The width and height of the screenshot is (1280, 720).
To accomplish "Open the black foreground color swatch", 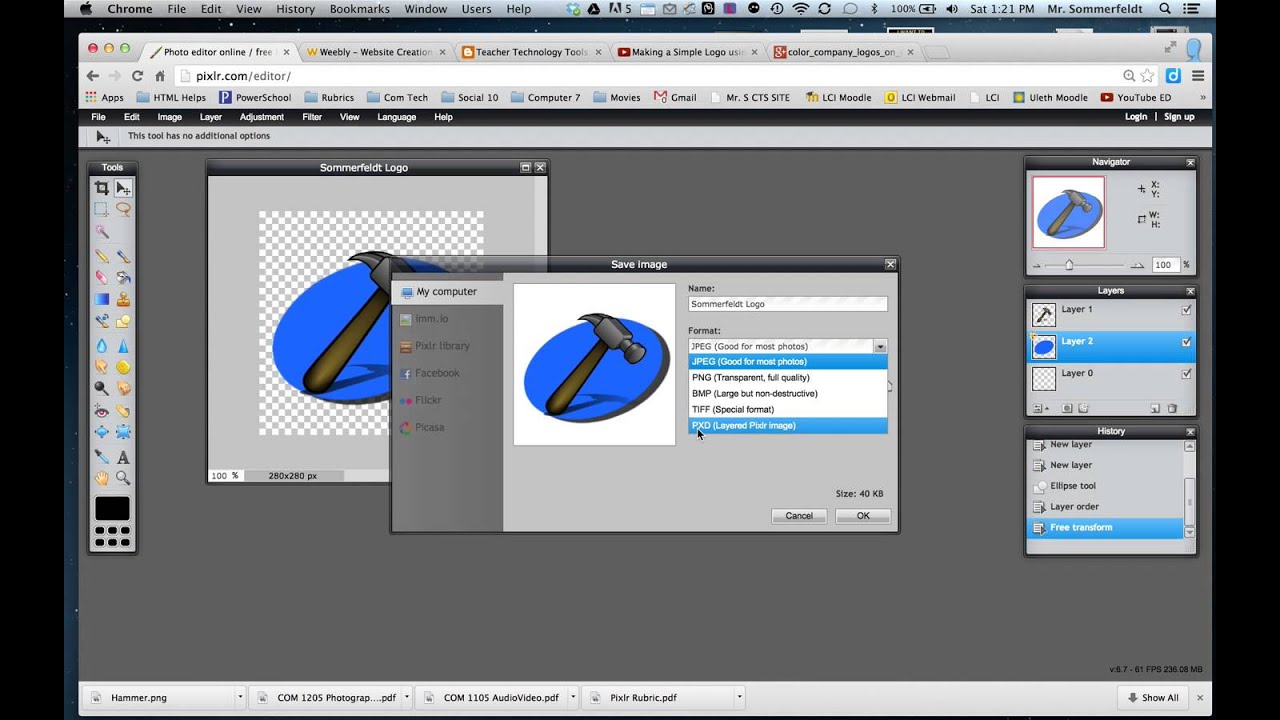I will pyautogui.click(x=112, y=509).
